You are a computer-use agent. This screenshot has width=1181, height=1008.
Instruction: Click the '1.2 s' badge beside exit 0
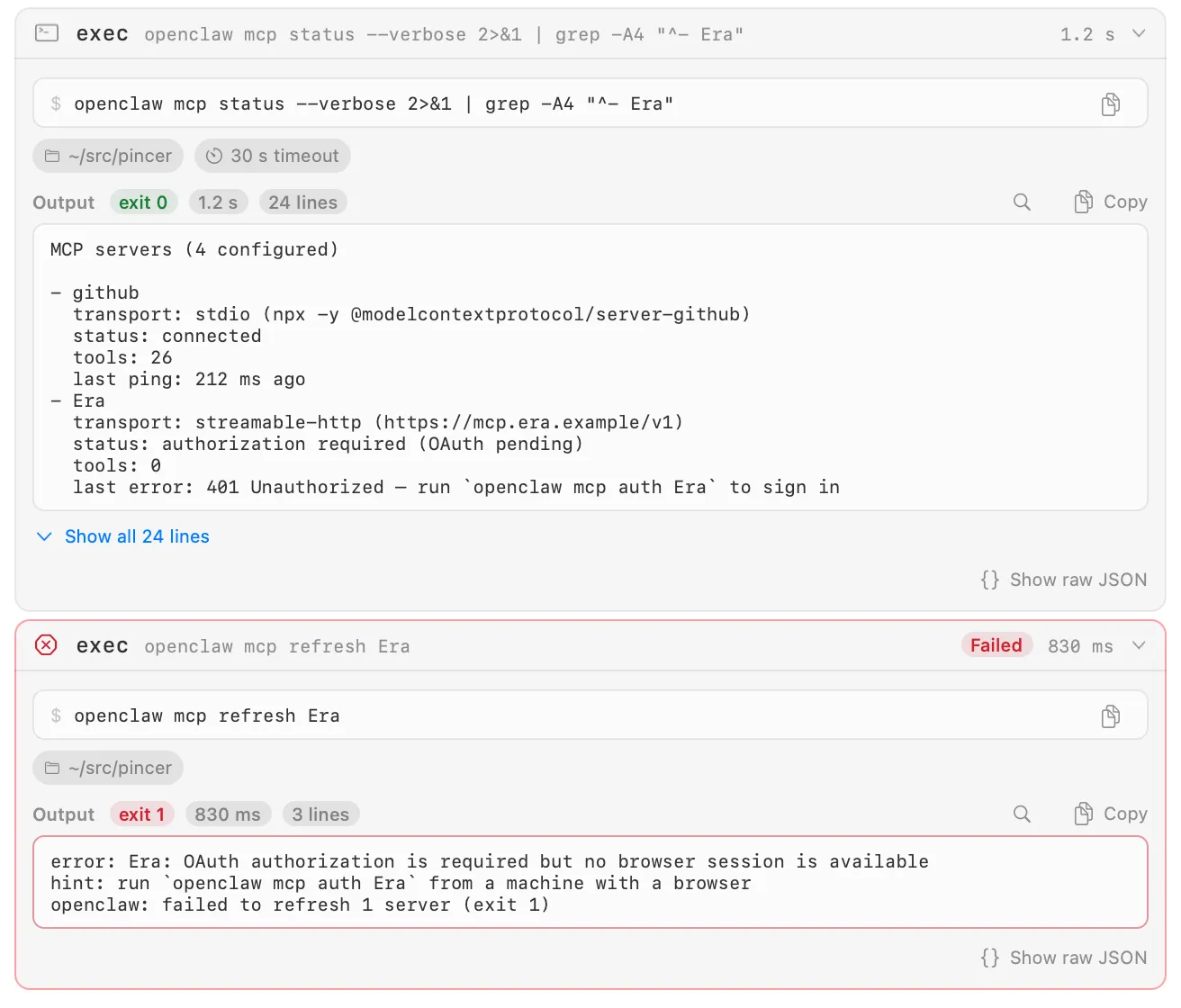(x=218, y=202)
